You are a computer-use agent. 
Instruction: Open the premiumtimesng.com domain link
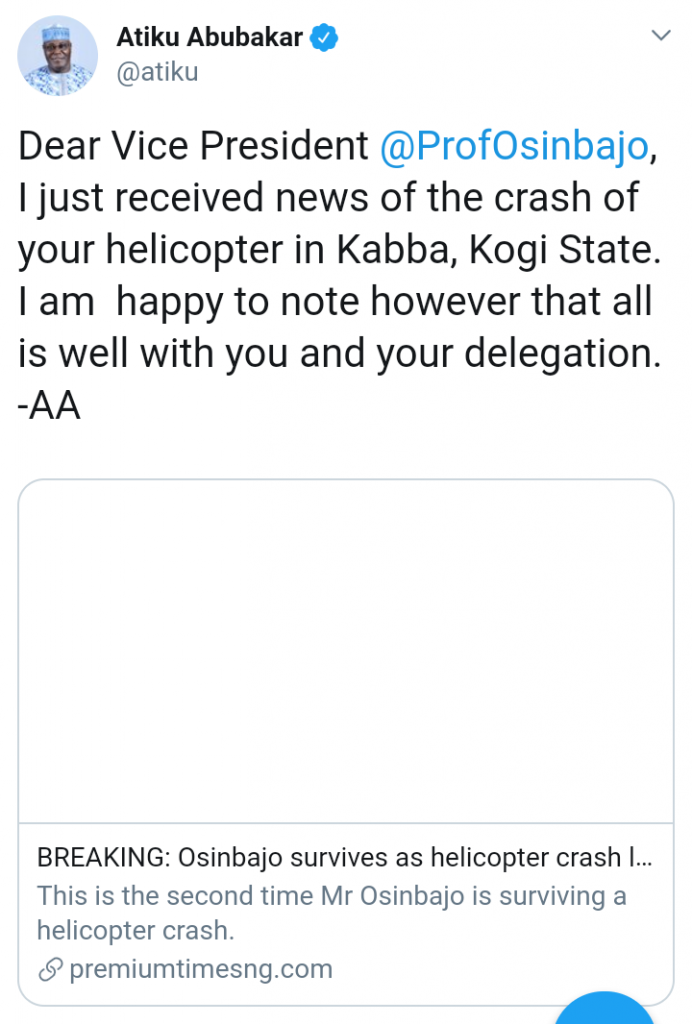pyautogui.click(x=200, y=969)
